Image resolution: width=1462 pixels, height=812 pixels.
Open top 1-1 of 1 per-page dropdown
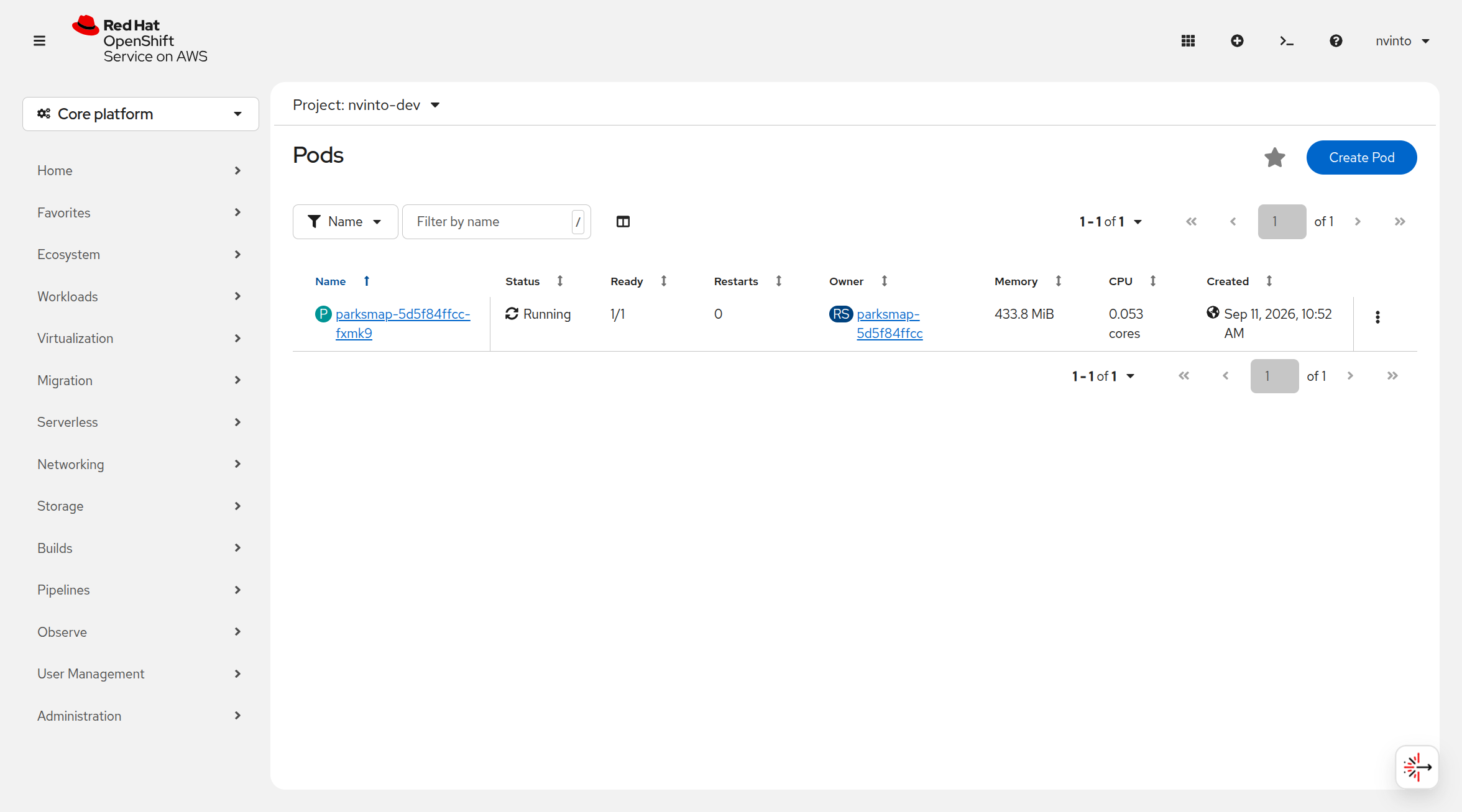point(1110,222)
